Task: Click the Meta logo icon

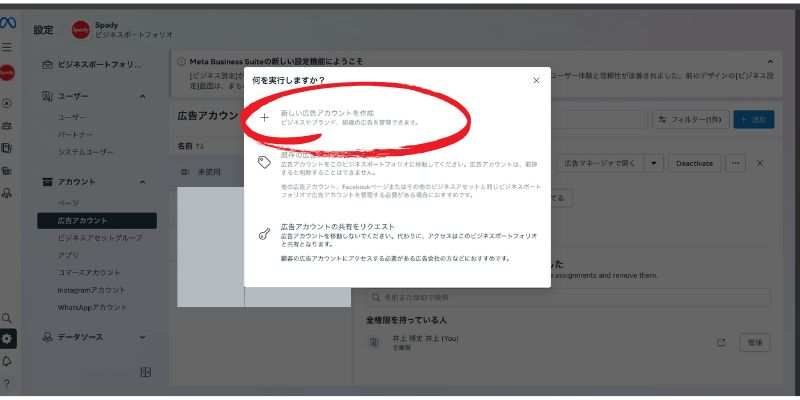Action: [x=7, y=23]
